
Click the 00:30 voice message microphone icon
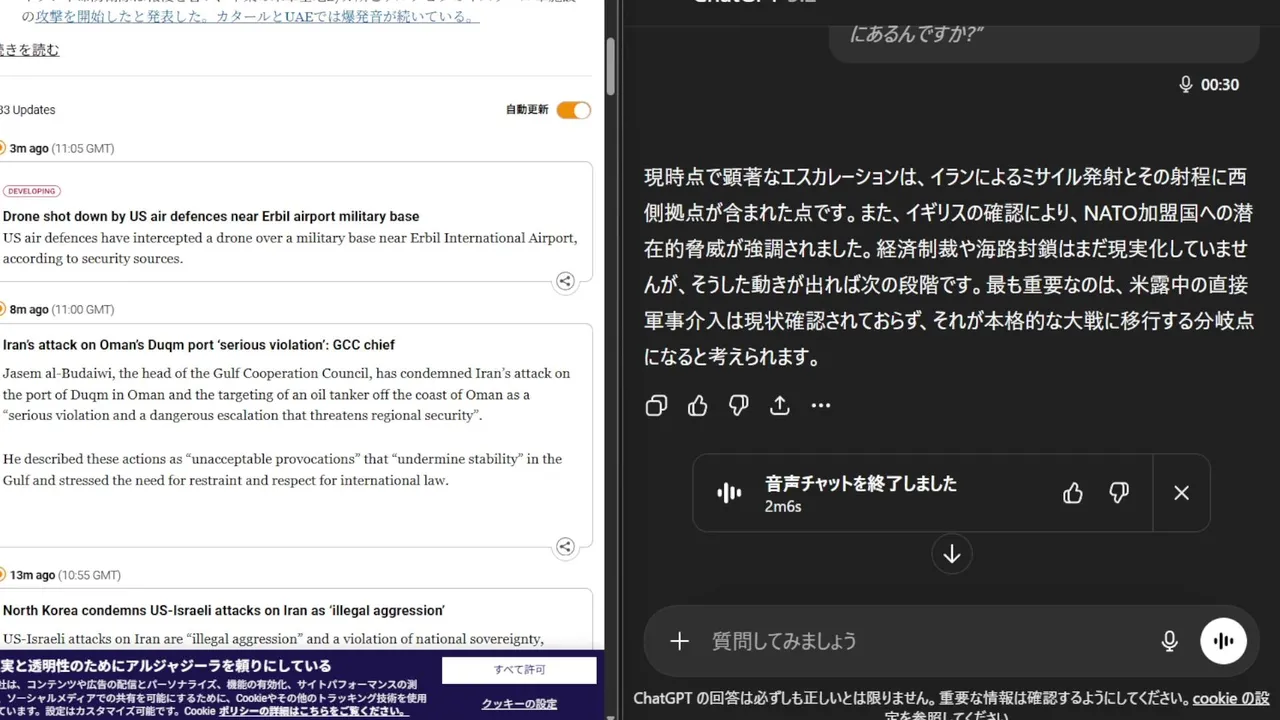tap(1186, 85)
